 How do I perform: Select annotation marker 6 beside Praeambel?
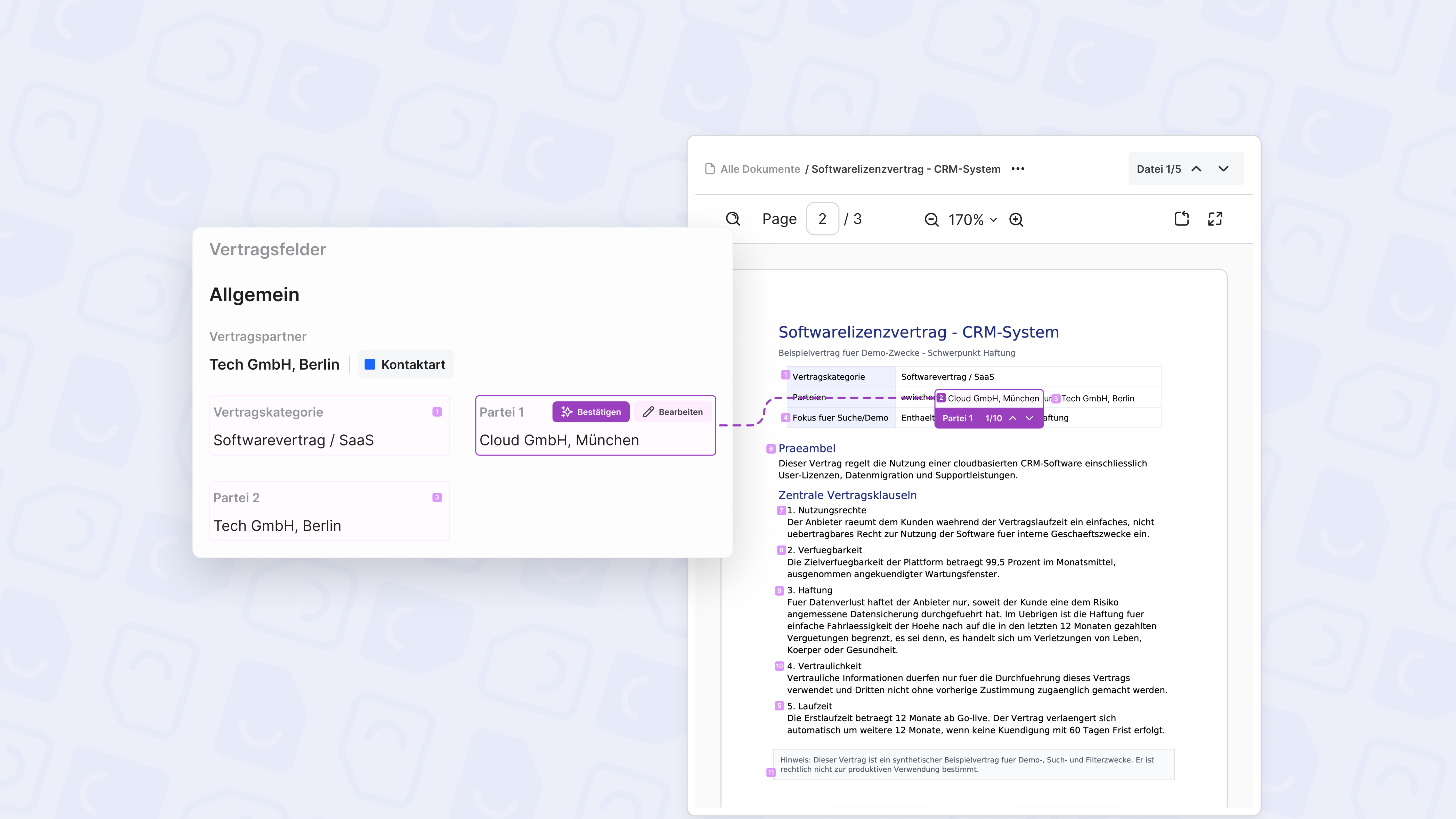(771, 449)
